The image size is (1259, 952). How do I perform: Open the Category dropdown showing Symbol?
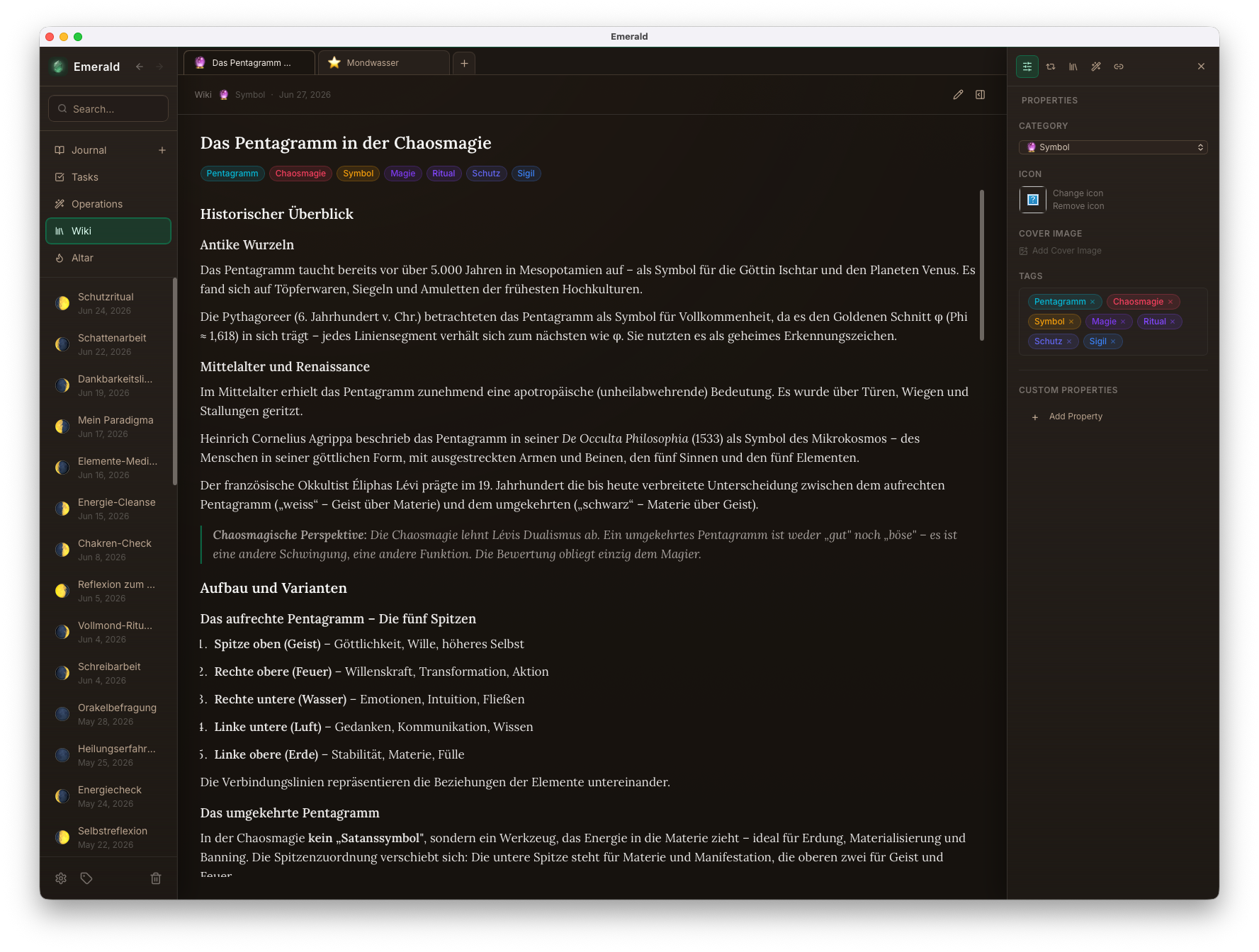coord(1113,147)
